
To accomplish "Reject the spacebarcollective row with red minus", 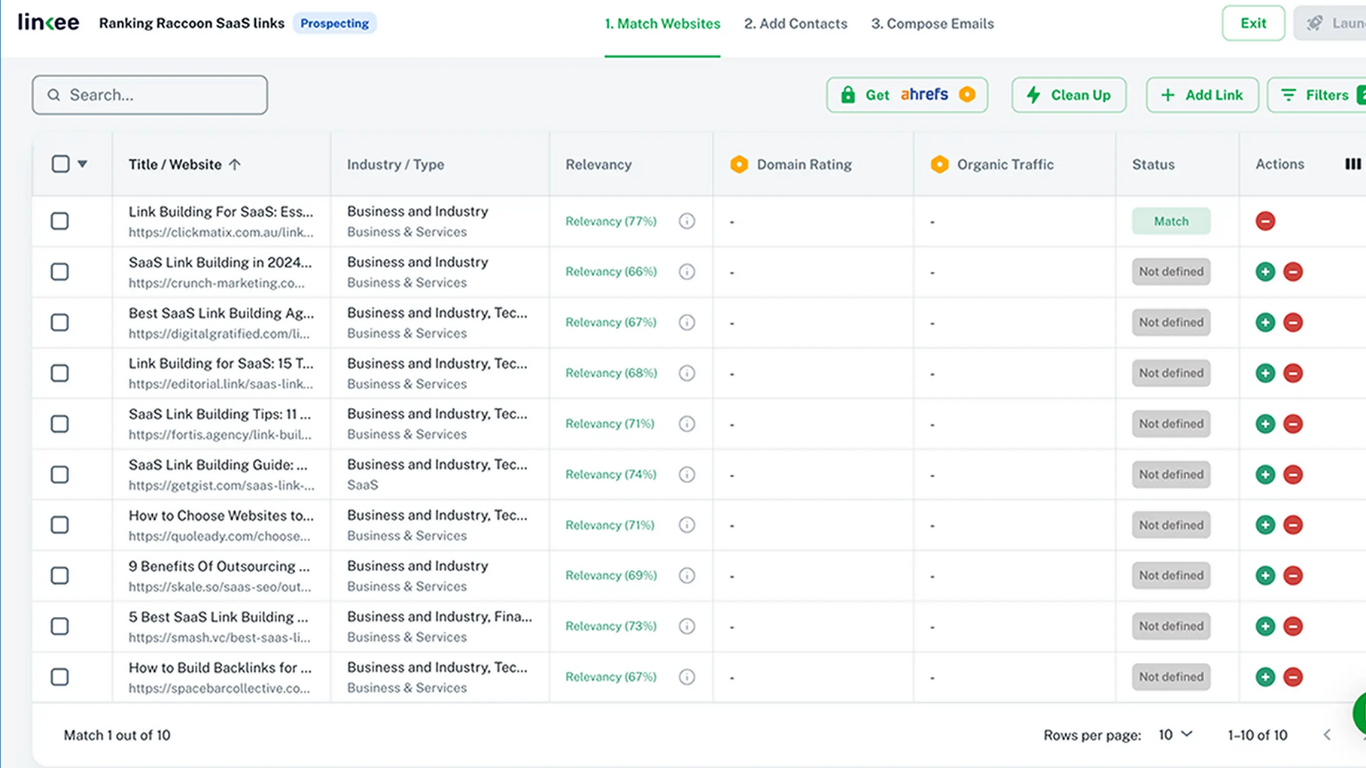I will [1293, 677].
